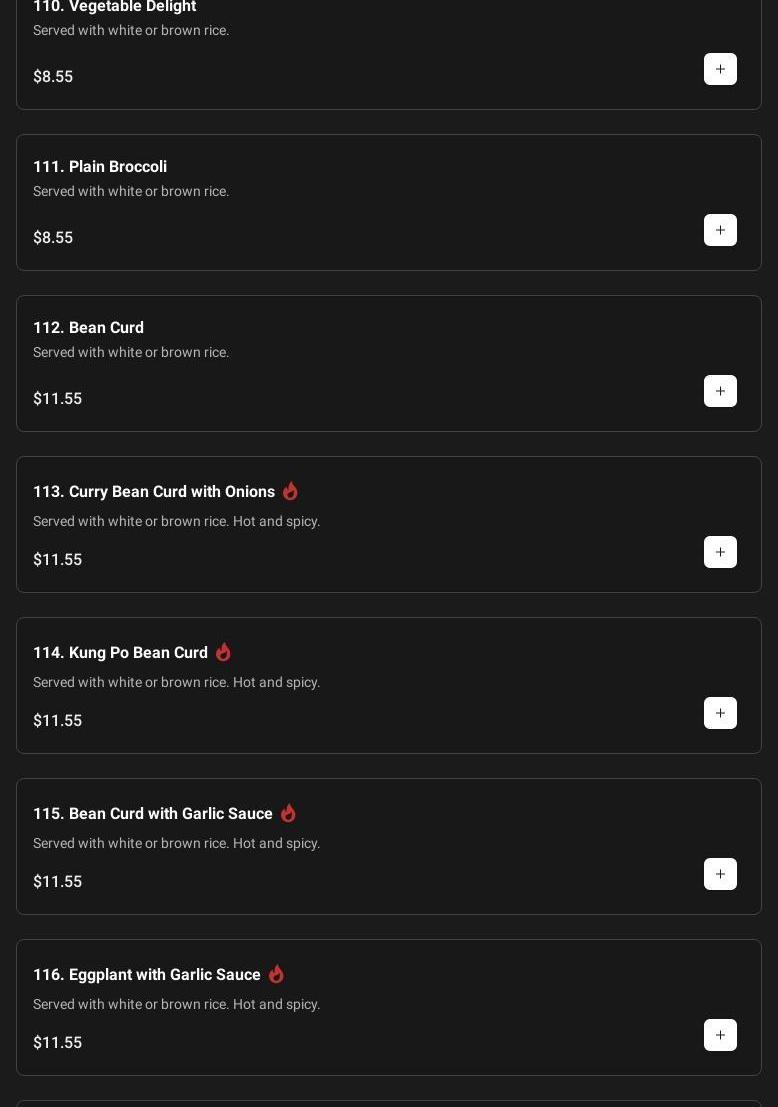Add Eggplant with Garlic Sauce to cart
Viewport: 778px width, 1107px height.
pos(720,1035)
